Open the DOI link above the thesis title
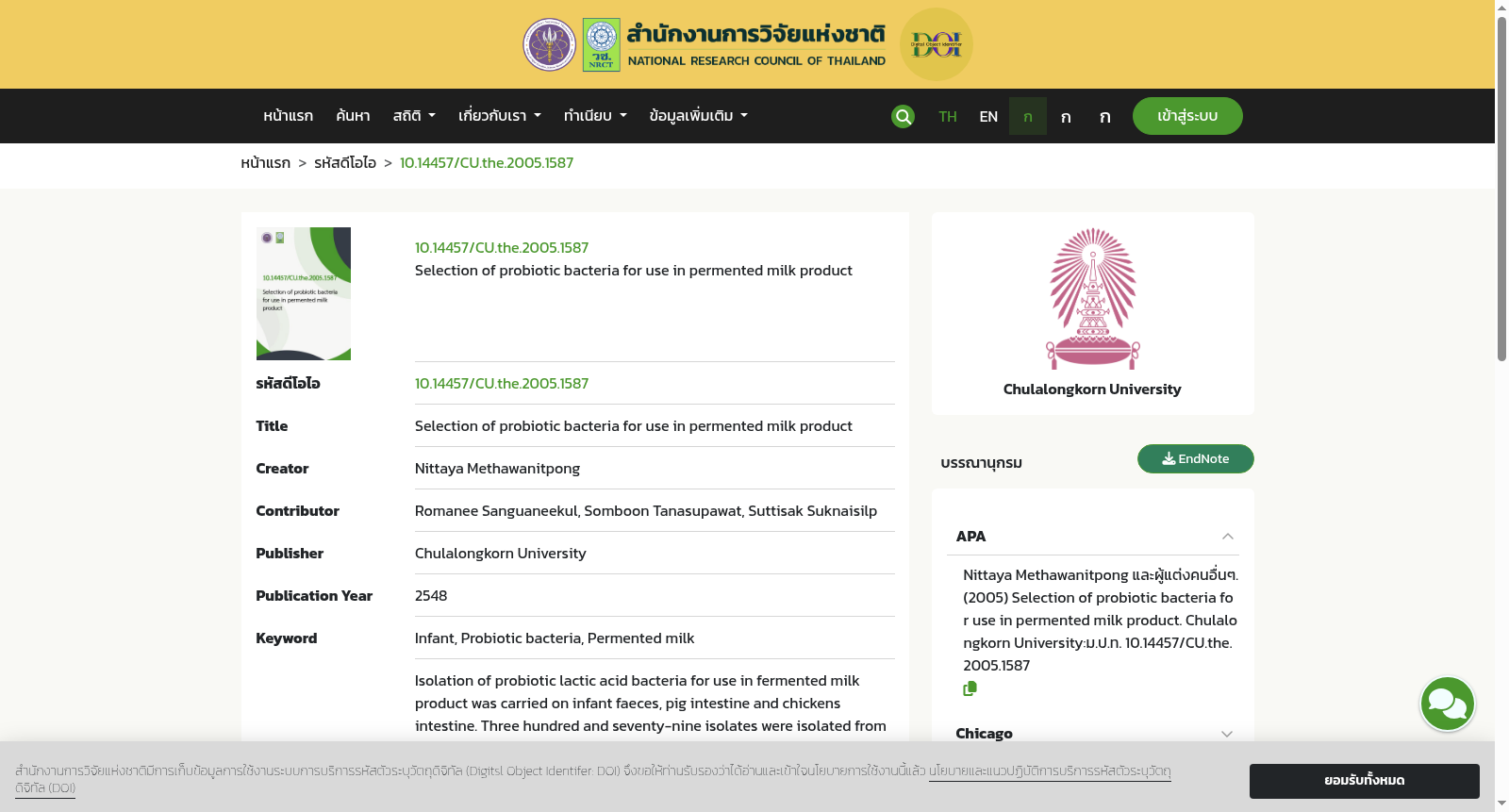The height and width of the screenshot is (812, 1509). [502, 247]
